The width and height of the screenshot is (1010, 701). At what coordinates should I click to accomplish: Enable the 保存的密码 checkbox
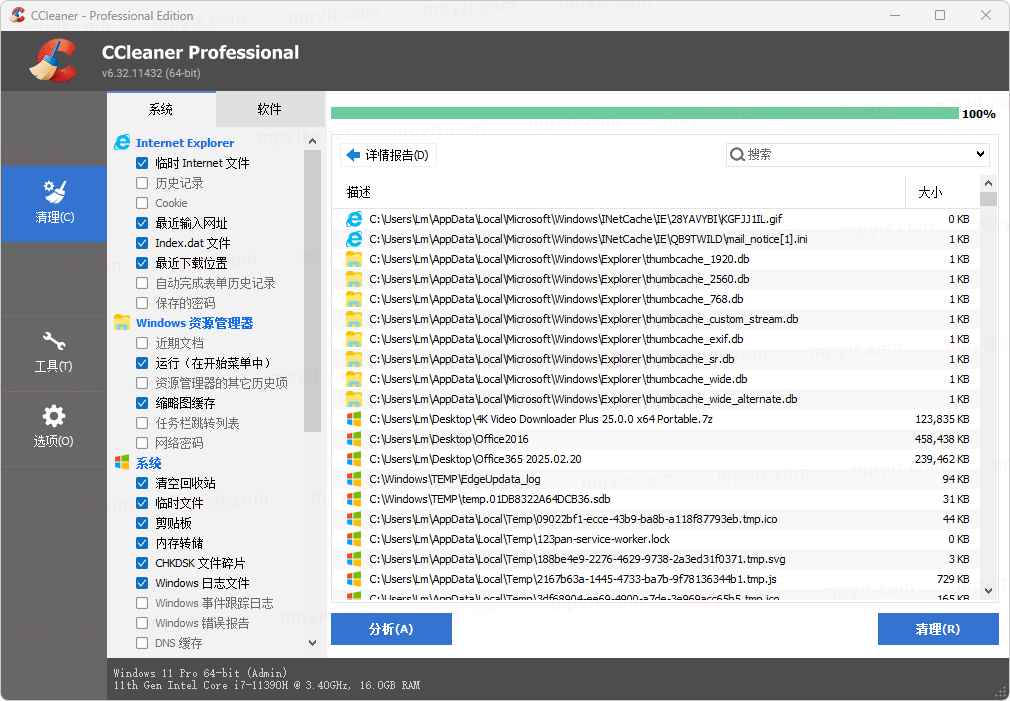142,303
